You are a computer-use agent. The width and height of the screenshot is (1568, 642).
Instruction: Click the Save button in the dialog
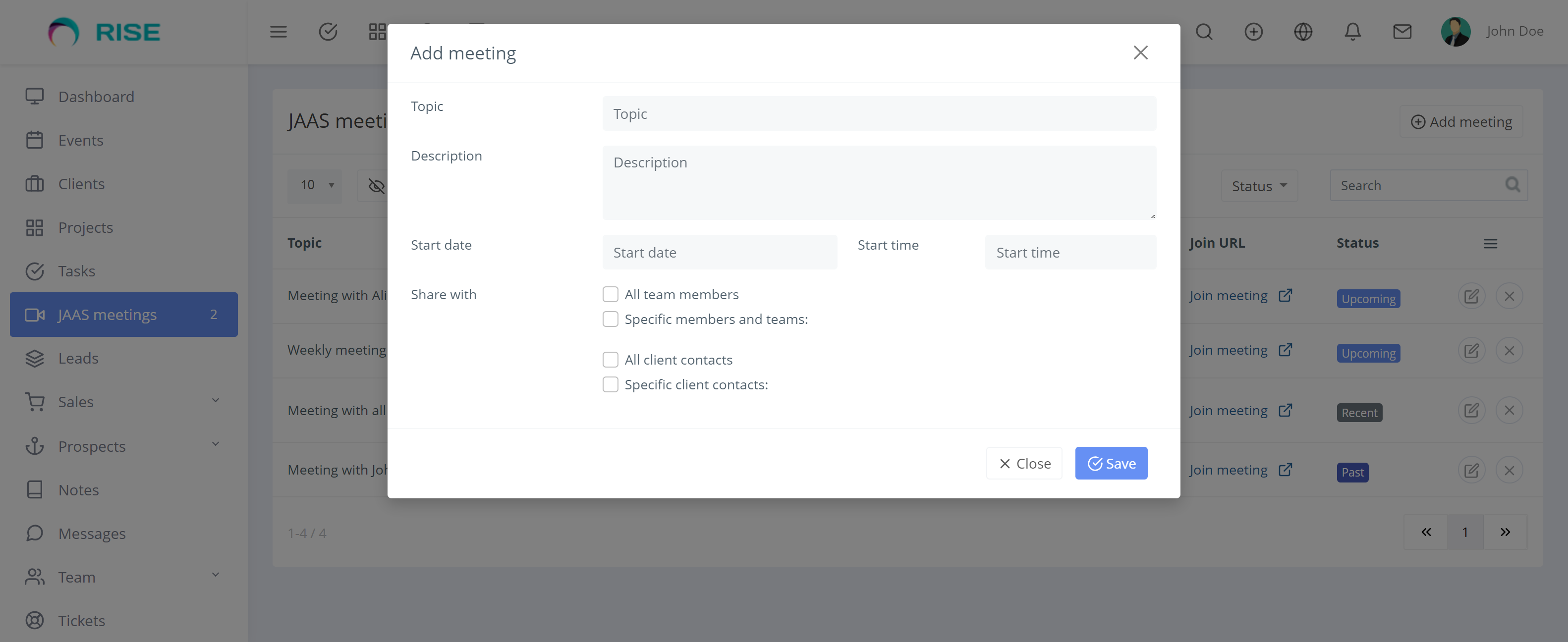(x=1111, y=463)
